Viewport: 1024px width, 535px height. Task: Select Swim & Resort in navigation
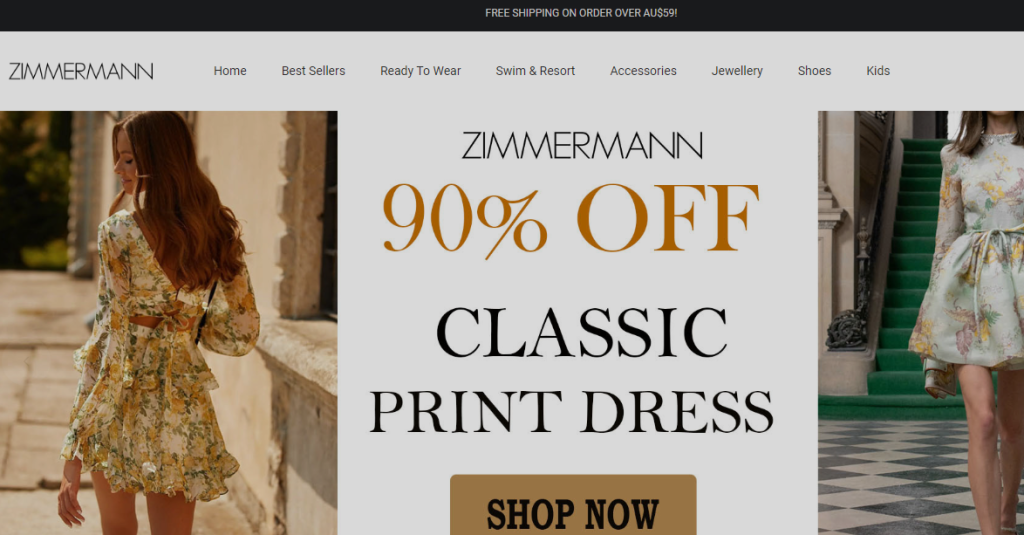point(536,71)
